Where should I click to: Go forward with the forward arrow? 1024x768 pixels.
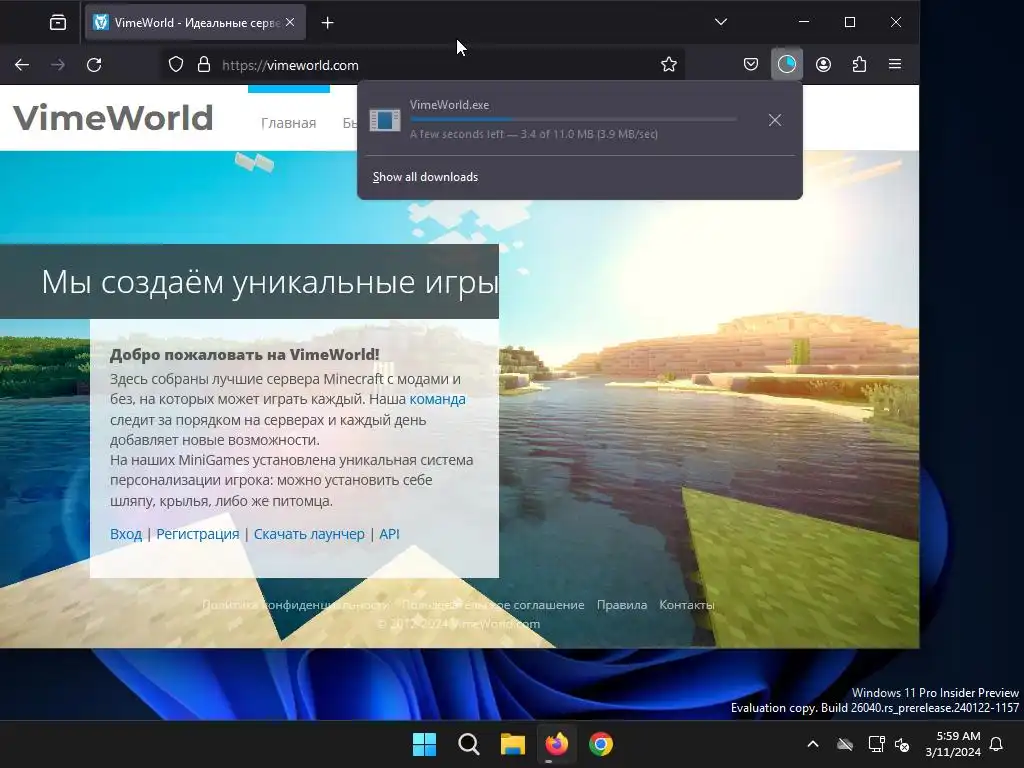tap(58, 65)
